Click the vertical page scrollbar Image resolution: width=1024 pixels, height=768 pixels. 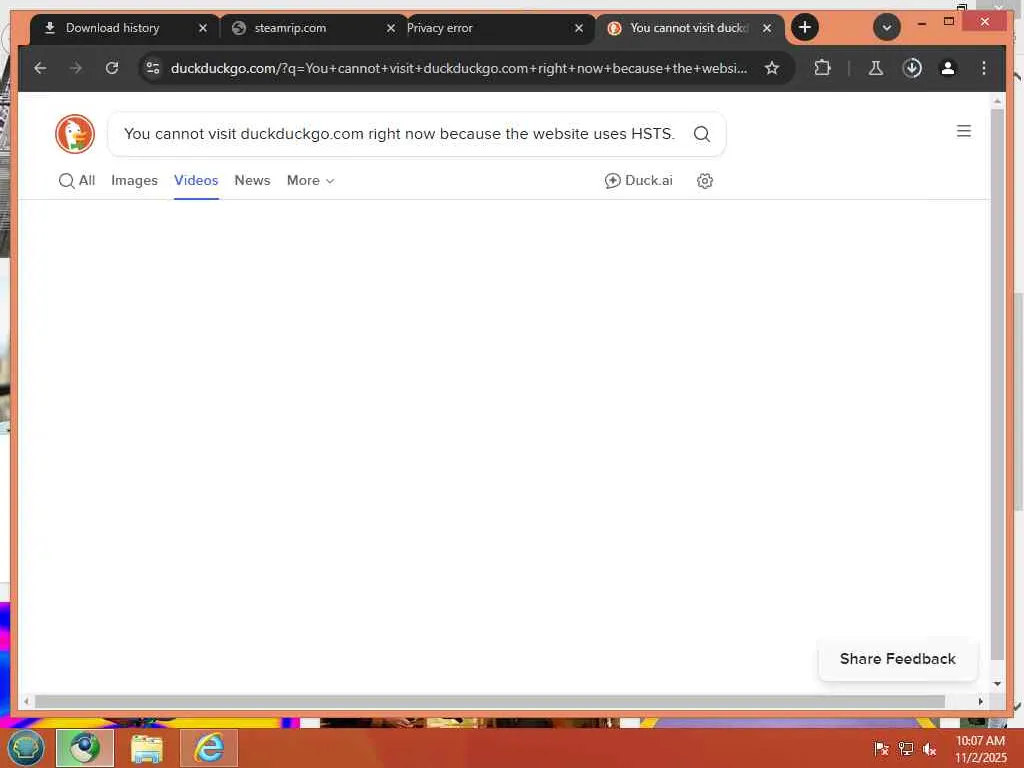coord(997,385)
